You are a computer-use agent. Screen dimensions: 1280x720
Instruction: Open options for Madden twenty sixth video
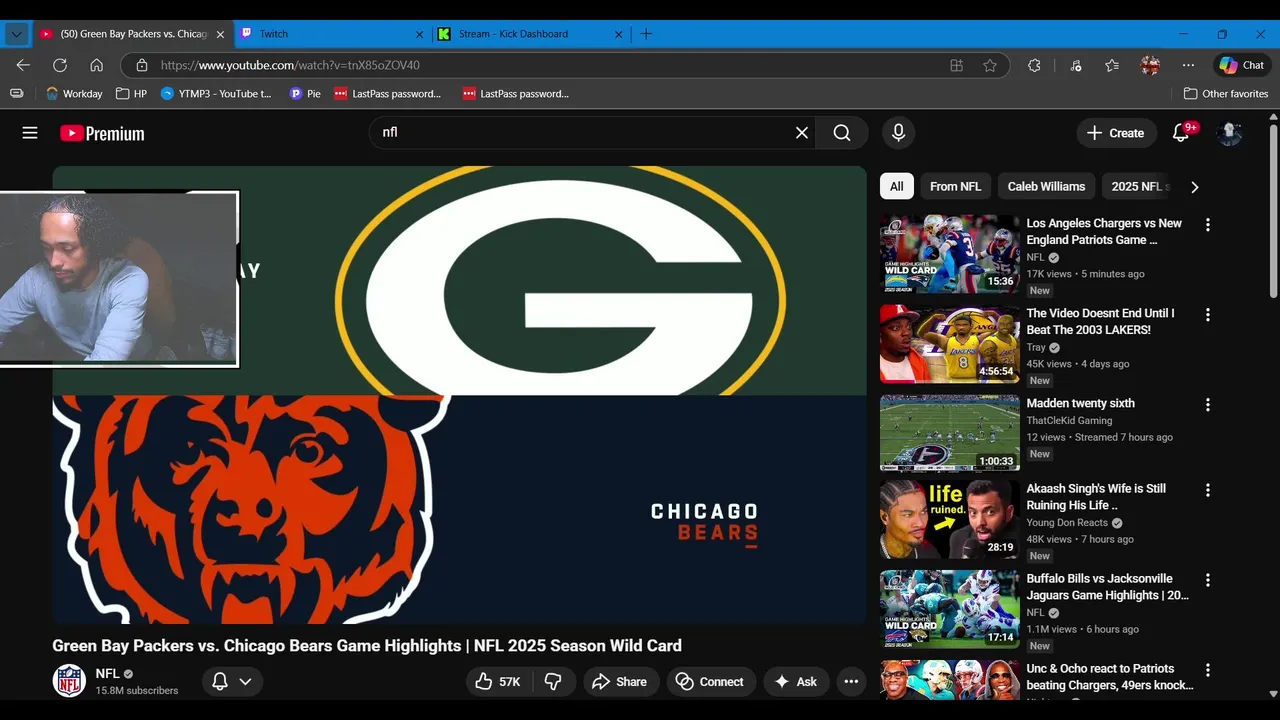tap(1208, 405)
